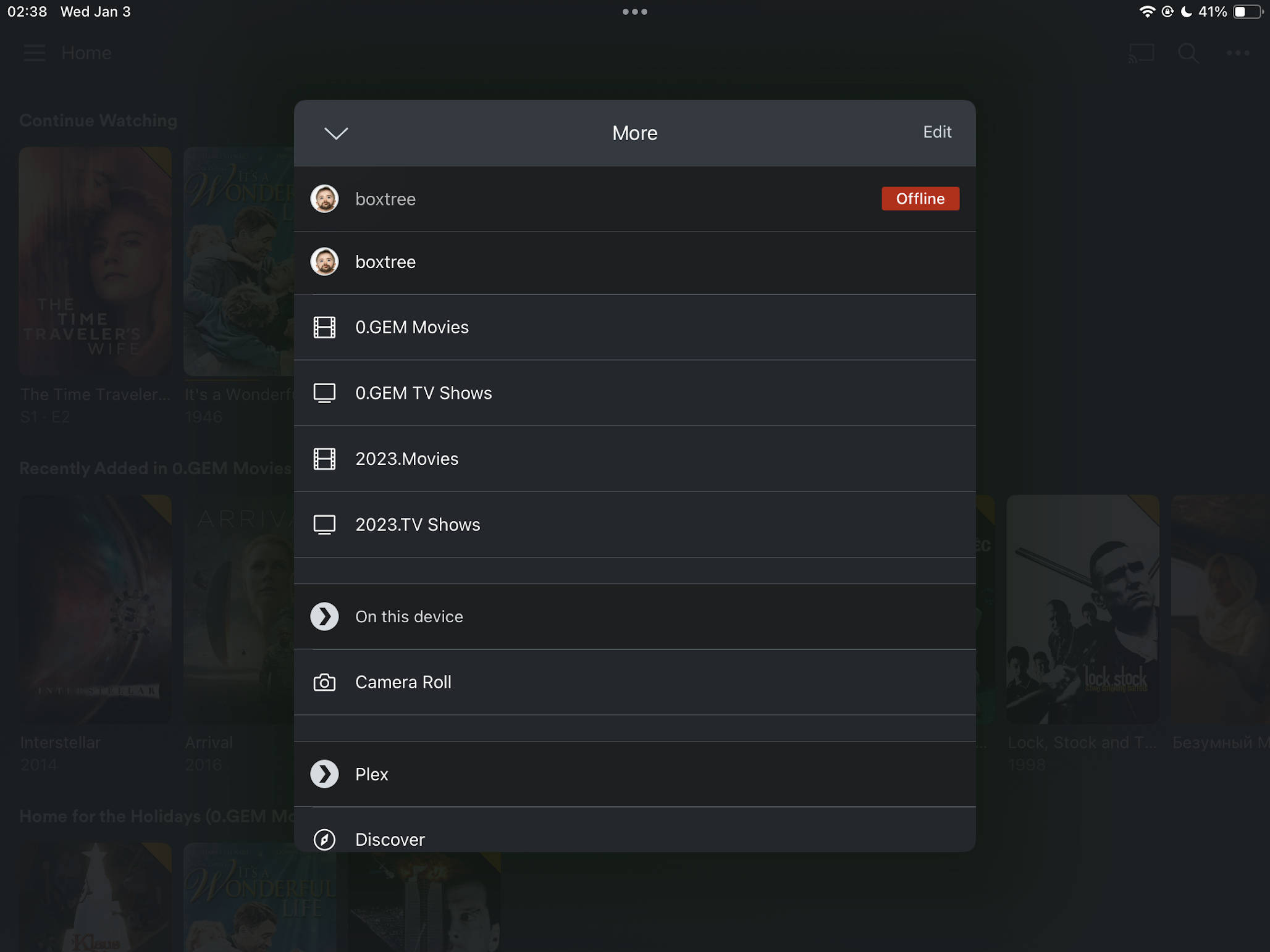Expand On this device section arrow
The height and width of the screenshot is (952, 1270).
pyautogui.click(x=324, y=616)
